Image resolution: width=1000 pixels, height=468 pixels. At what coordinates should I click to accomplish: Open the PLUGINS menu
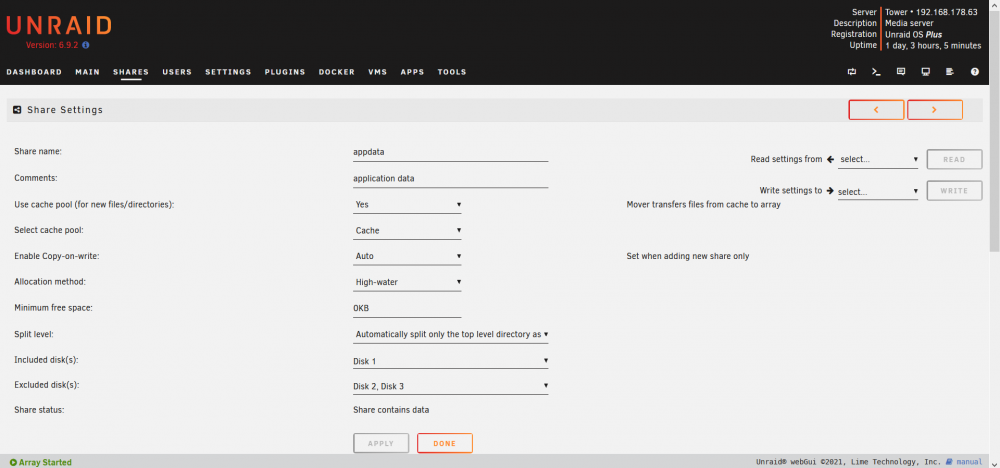coord(285,72)
